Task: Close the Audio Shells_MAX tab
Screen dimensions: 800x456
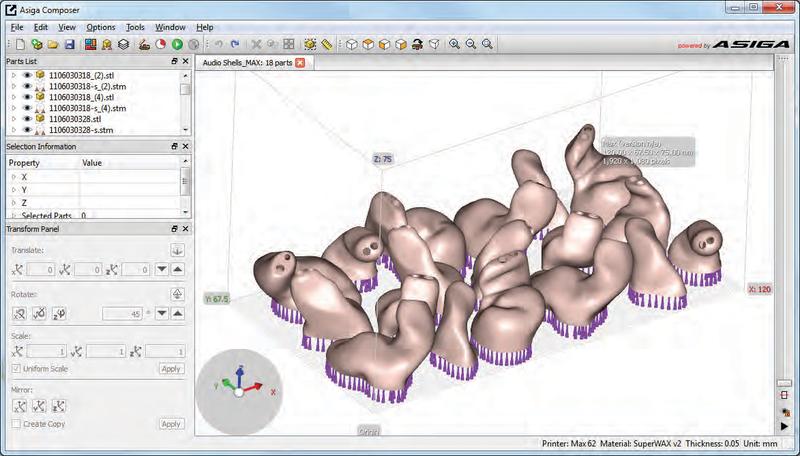Action: (300, 62)
